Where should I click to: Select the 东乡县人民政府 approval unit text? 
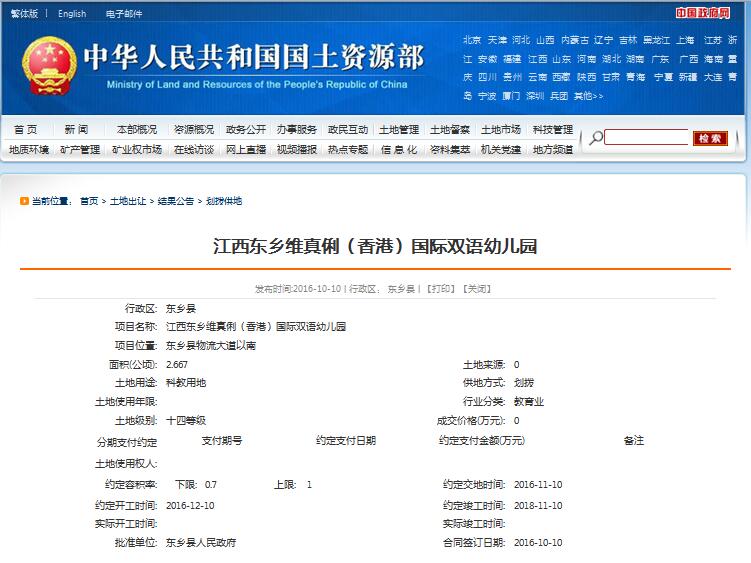click(x=201, y=542)
